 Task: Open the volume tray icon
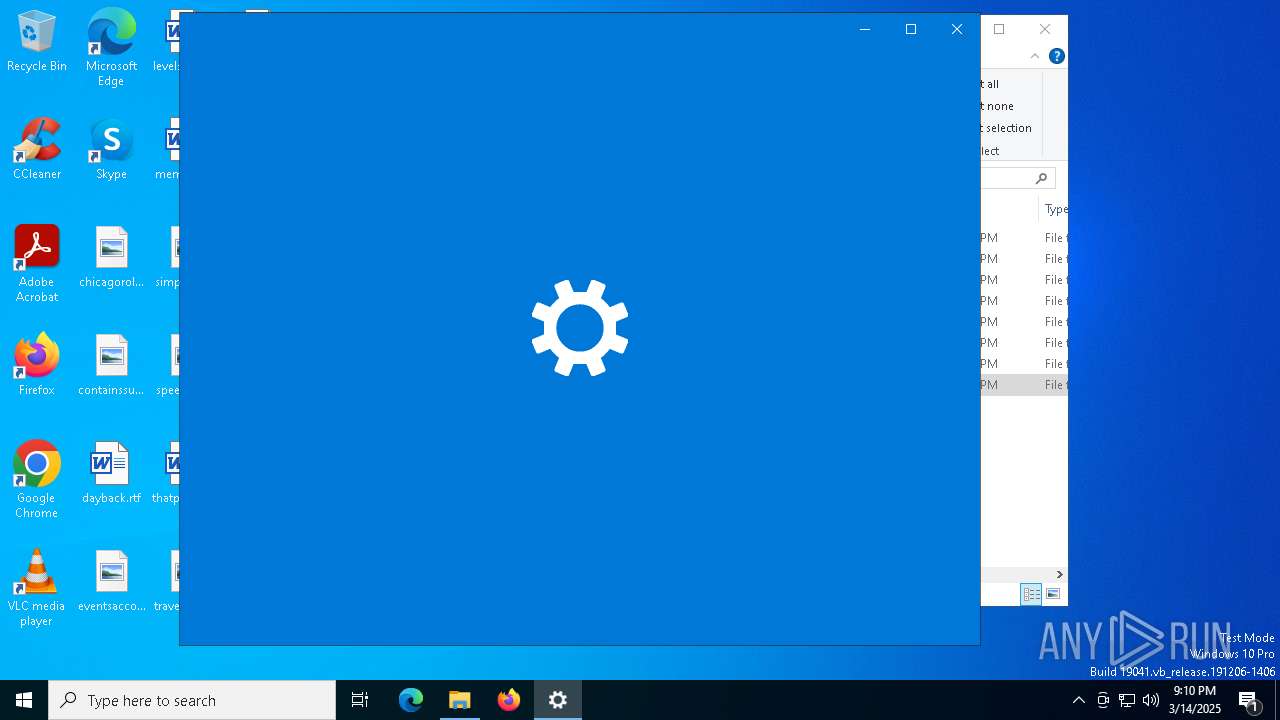(1151, 700)
